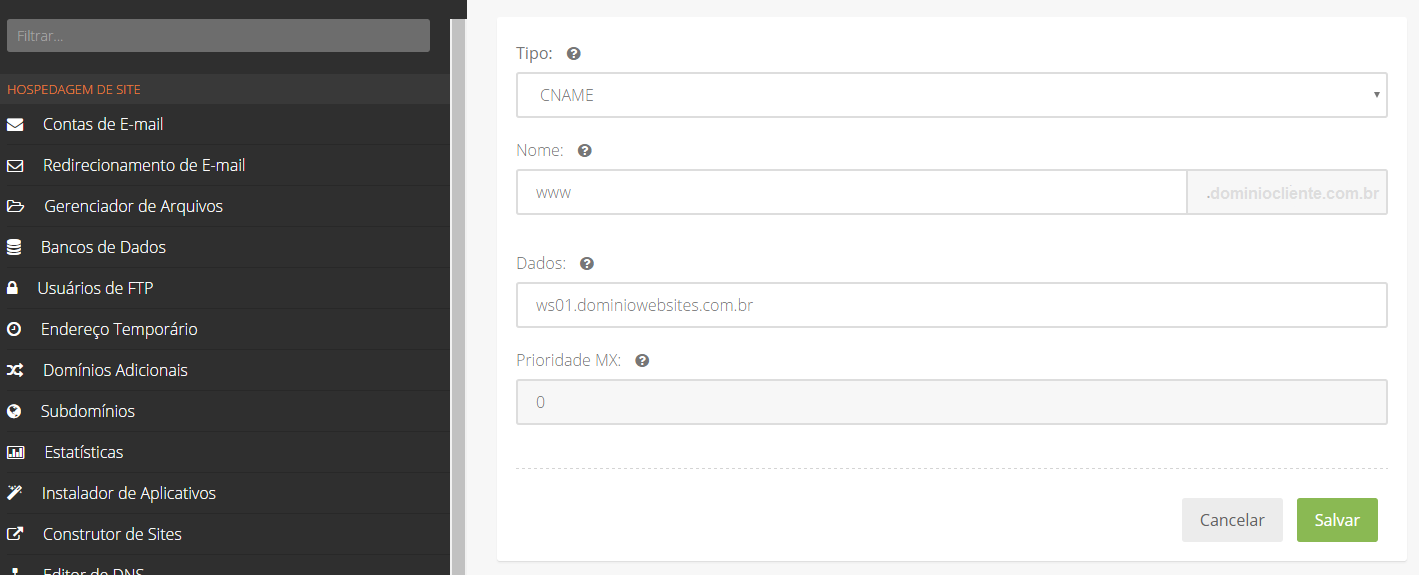Open the Tipo dropdown showing CNAME
The image size is (1419, 575).
click(952, 95)
